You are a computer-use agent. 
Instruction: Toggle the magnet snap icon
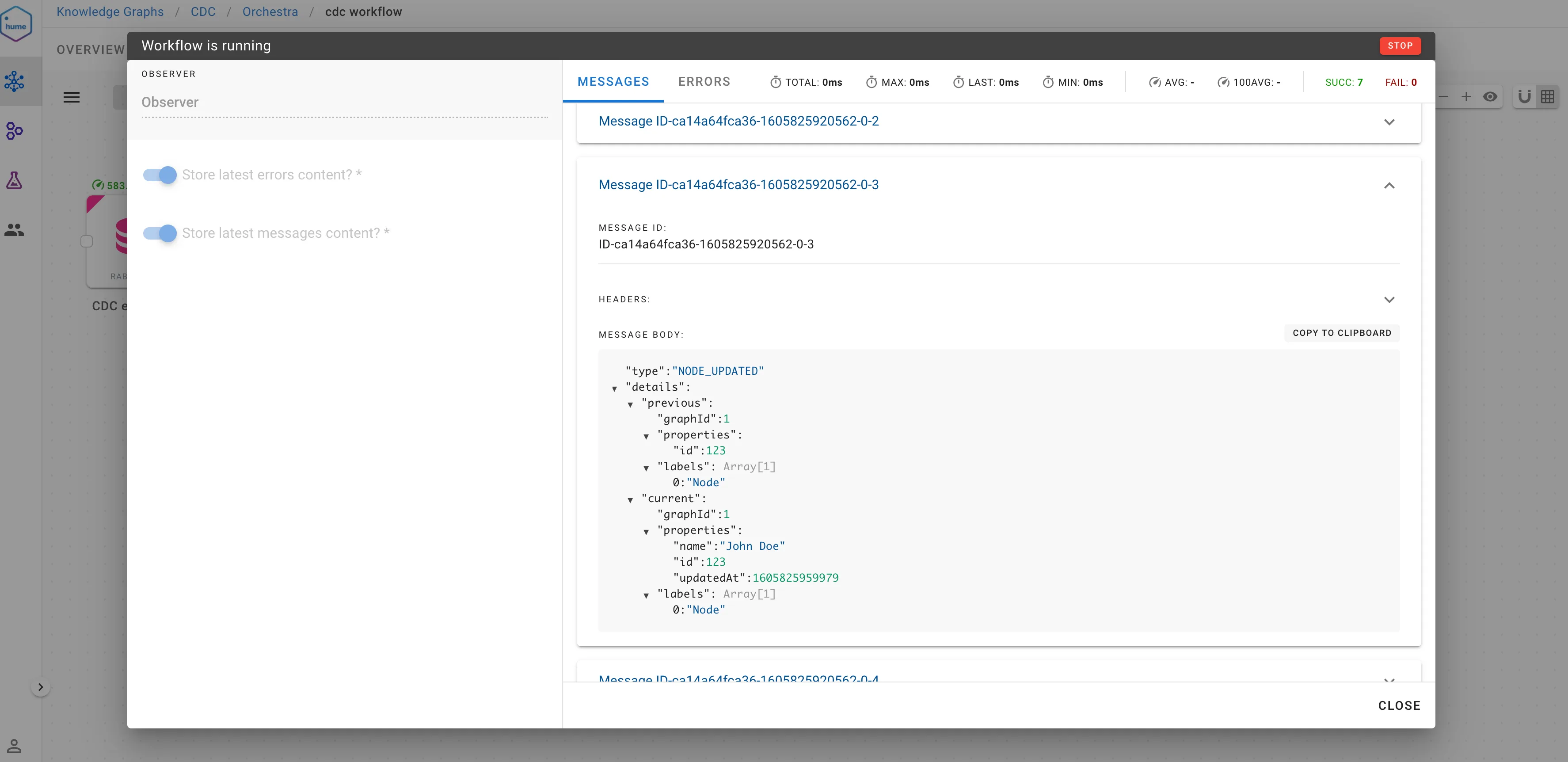click(1524, 97)
